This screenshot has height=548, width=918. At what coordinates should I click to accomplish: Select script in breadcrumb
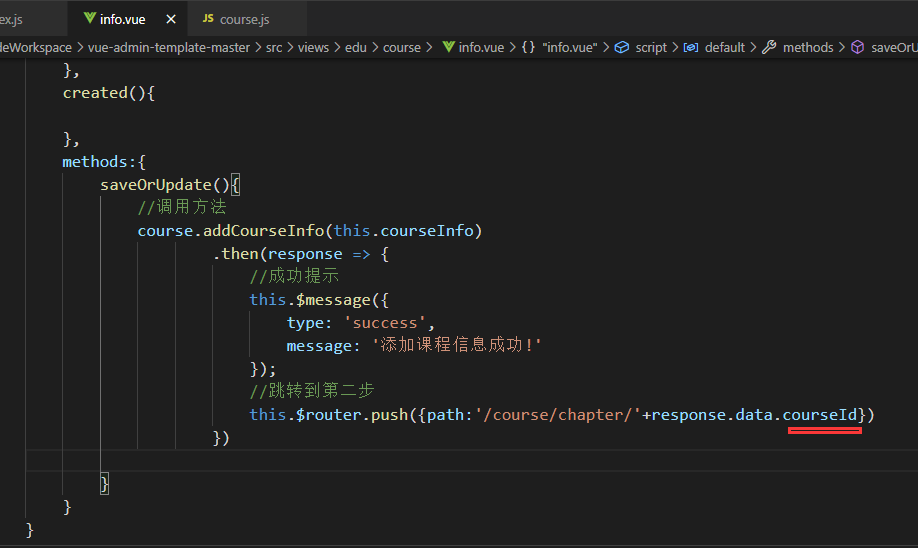click(x=651, y=47)
